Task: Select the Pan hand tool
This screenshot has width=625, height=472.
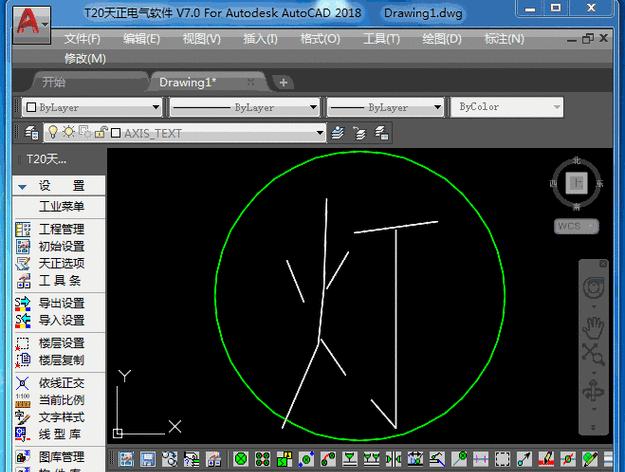Action: [594, 327]
